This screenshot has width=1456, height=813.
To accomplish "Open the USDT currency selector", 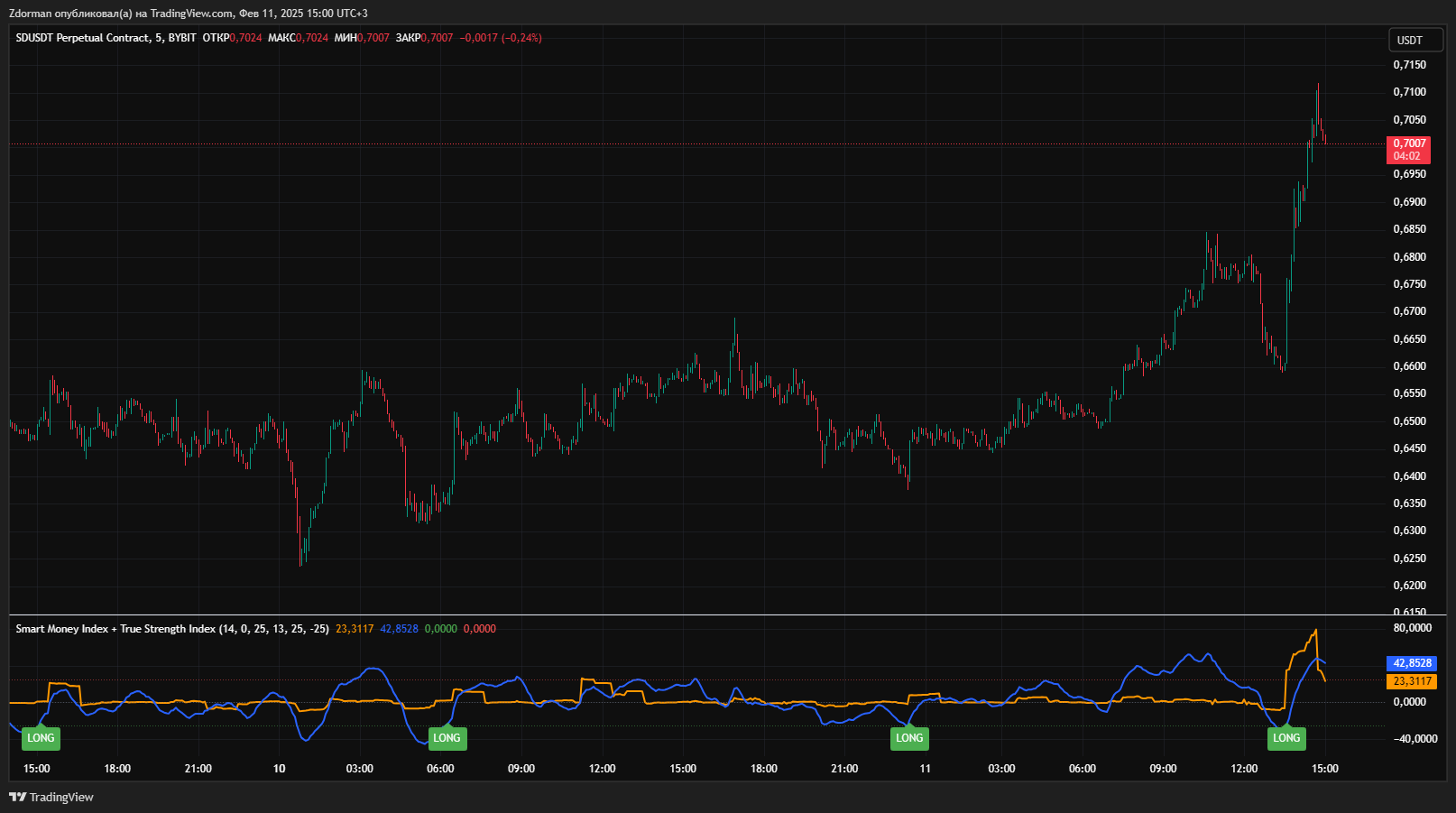I will 1415,41.
